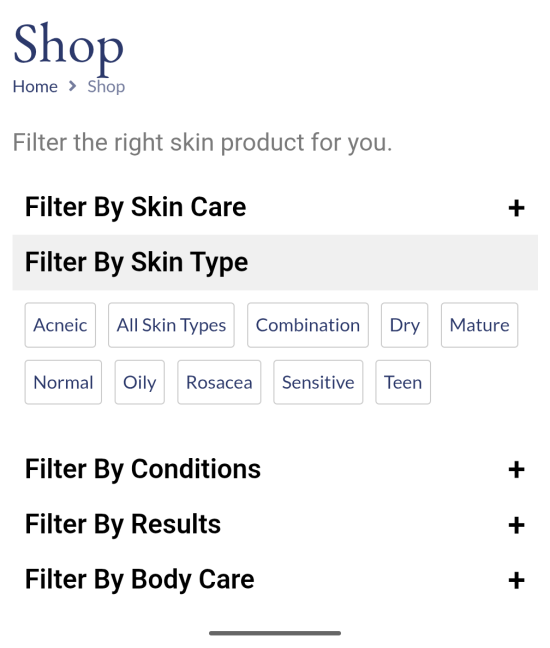Image resolution: width=550 pixels, height=648 pixels.
Task: Toggle the Combination skin type filter
Action: (308, 325)
